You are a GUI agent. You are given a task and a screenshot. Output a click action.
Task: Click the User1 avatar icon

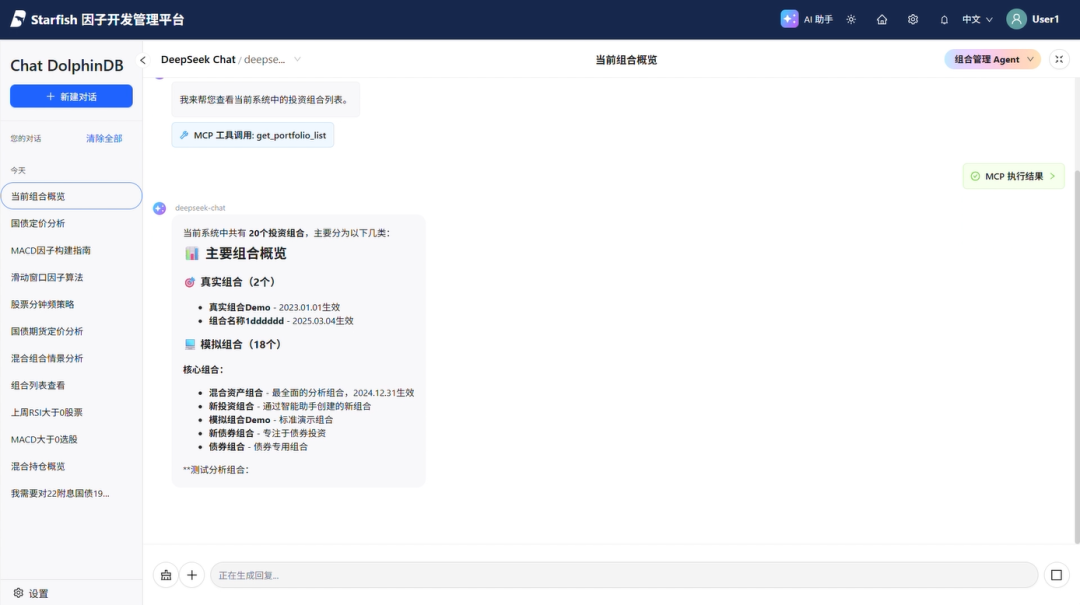tap(1016, 19)
